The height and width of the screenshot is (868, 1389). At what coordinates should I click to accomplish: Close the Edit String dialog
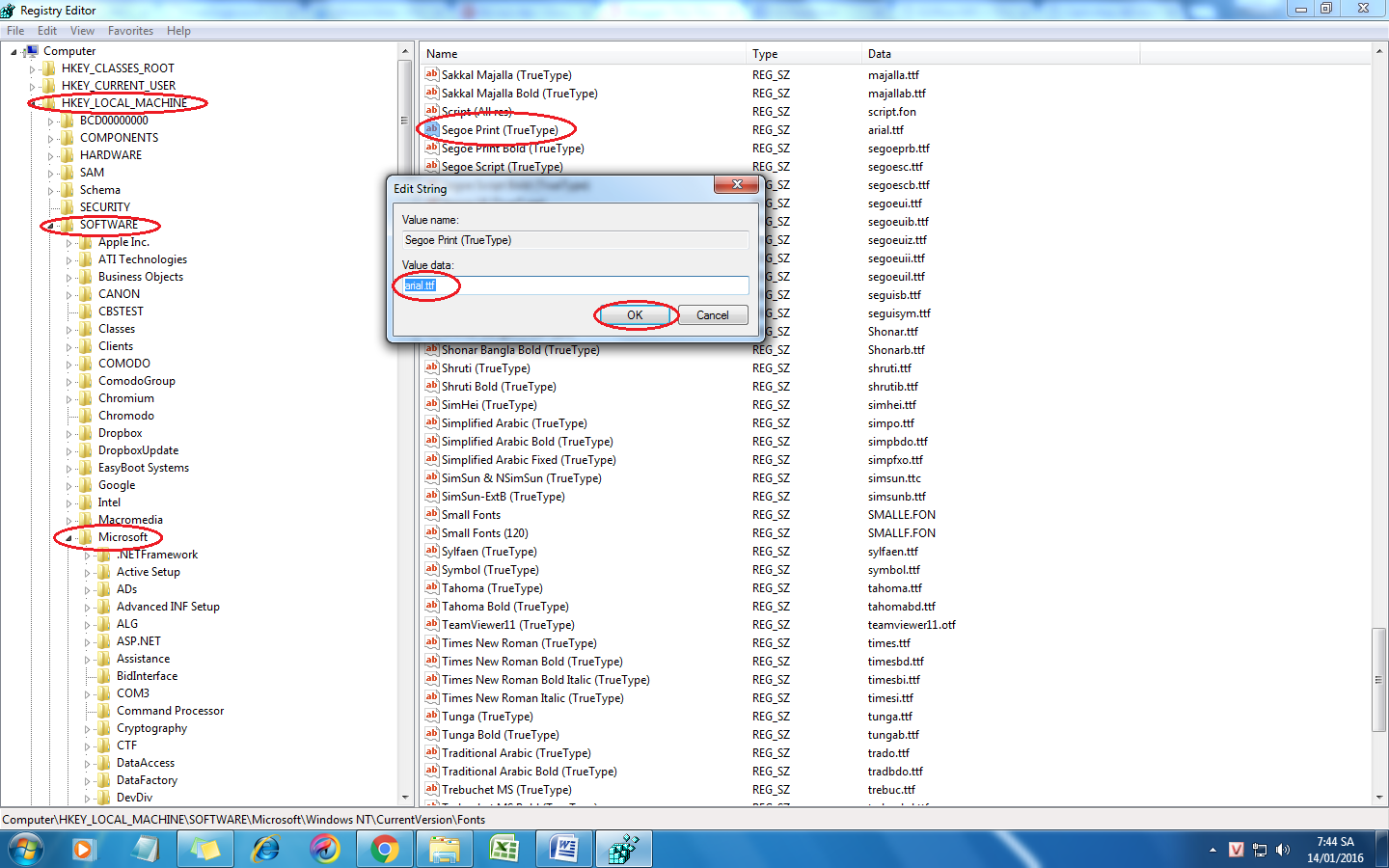click(x=736, y=184)
